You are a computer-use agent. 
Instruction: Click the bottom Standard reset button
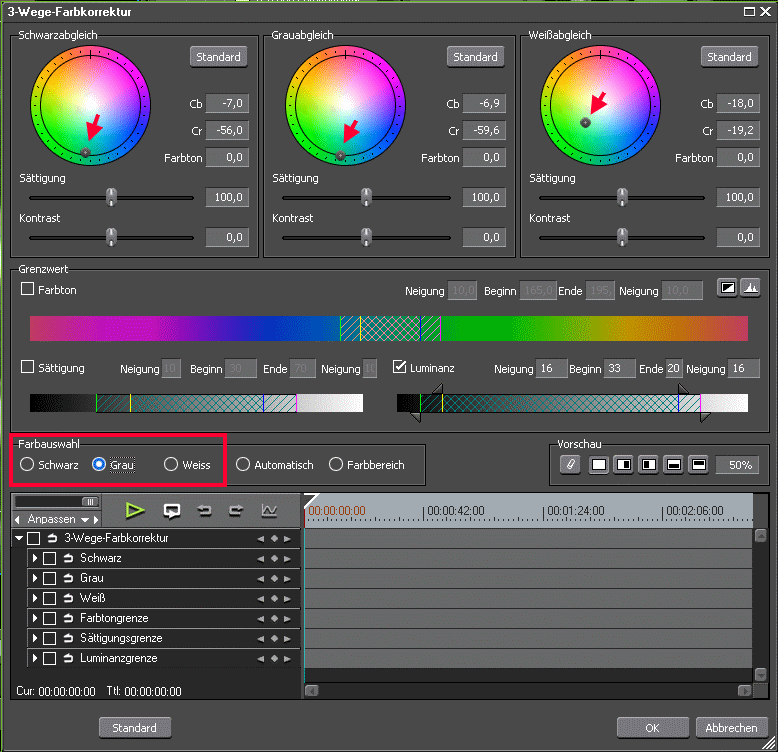[134, 728]
